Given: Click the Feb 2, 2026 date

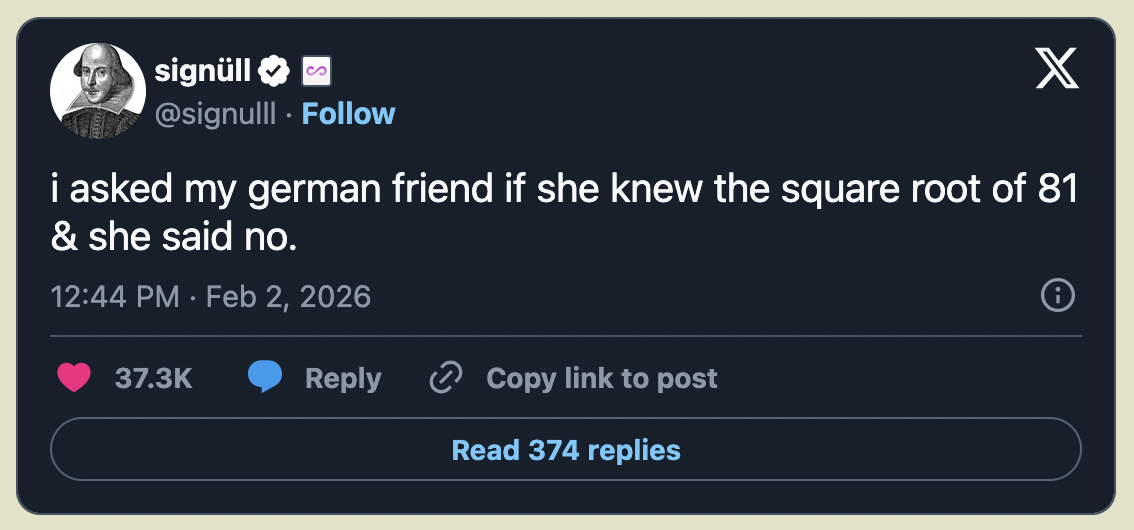Looking at the screenshot, I should (289, 296).
